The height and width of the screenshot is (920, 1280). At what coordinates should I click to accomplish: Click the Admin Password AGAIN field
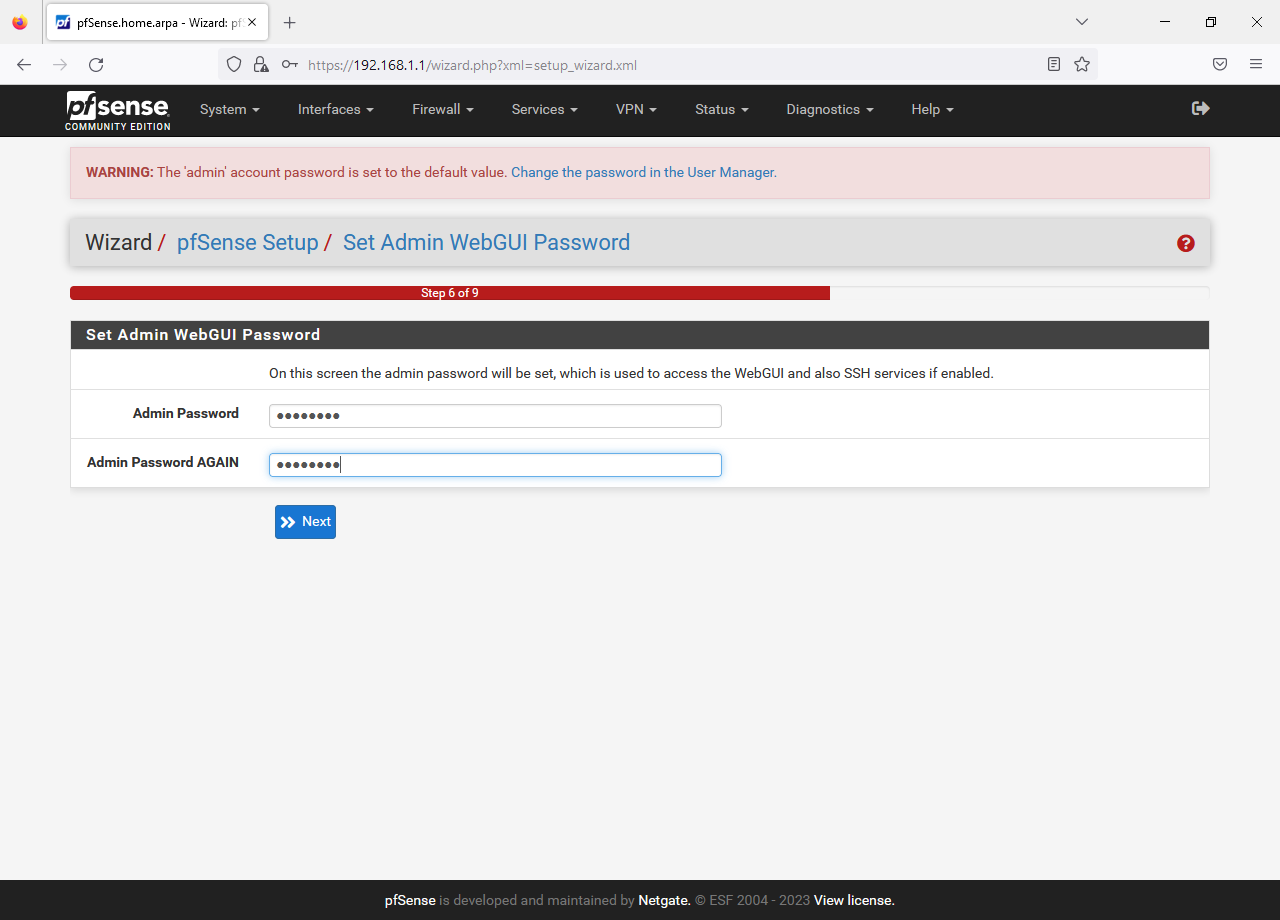[x=495, y=465]
